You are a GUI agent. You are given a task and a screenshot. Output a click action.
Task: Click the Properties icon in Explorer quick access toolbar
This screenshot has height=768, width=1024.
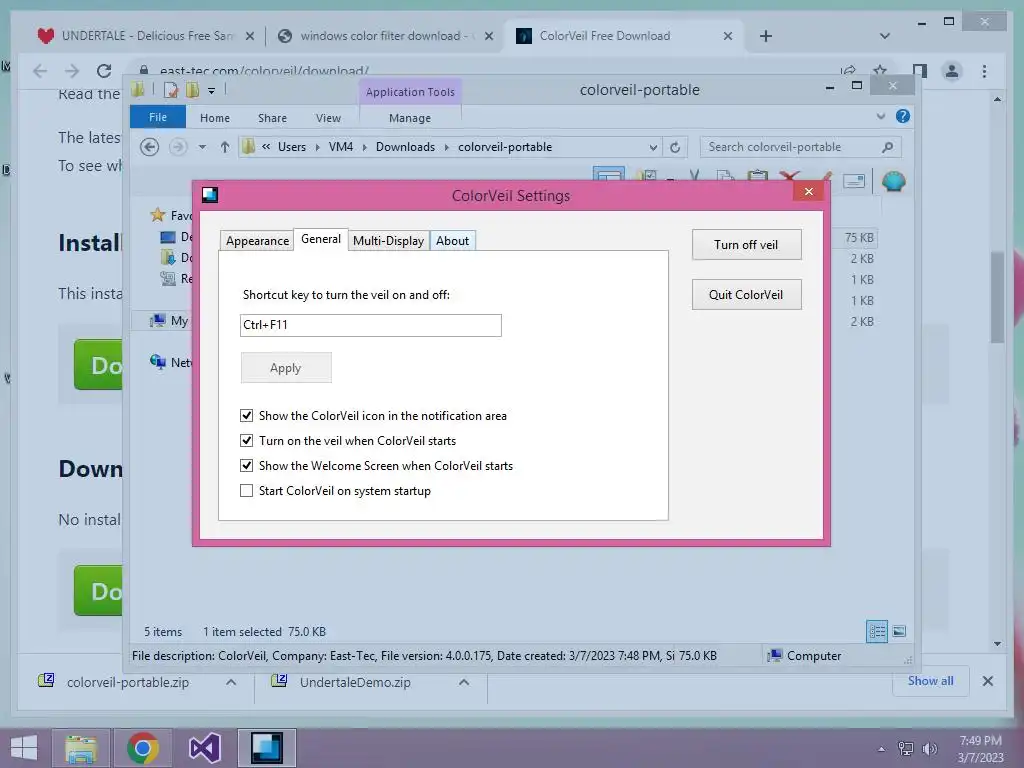(x=171, y=90)
